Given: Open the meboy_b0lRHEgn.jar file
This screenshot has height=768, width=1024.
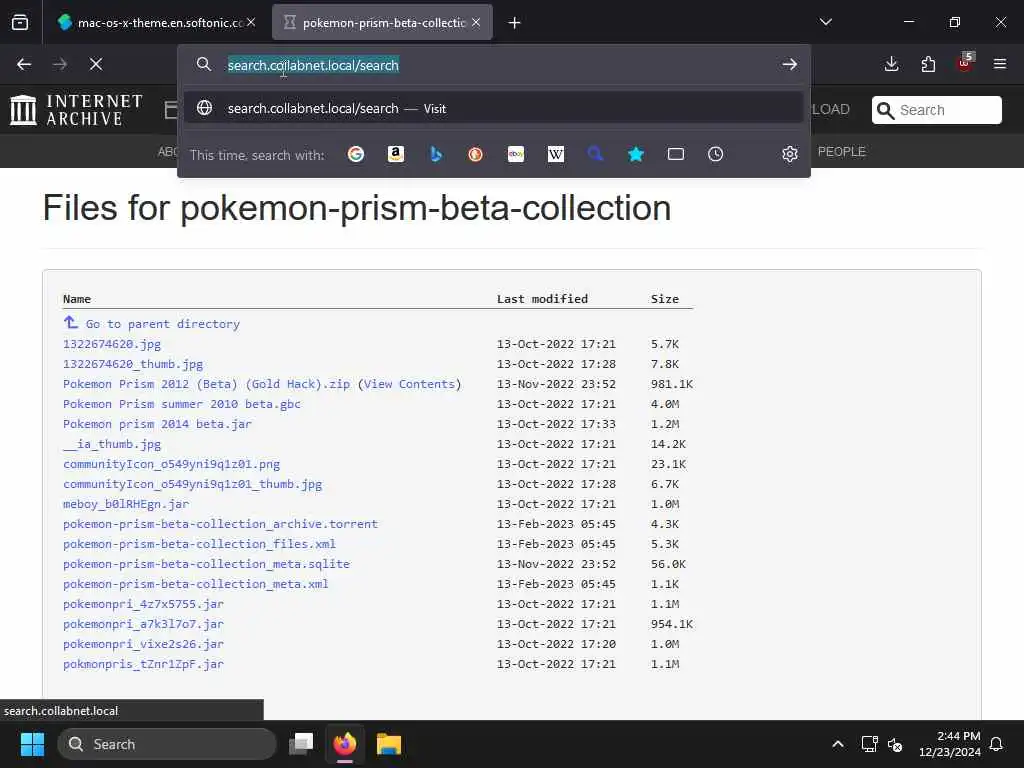Looking at the screenshot, I should tap(126, 504).
